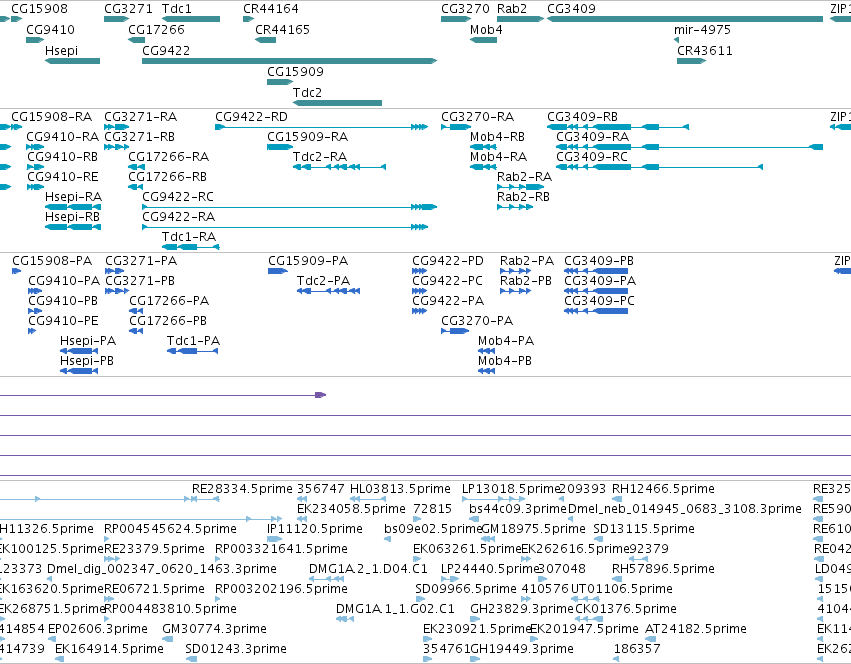The image size is (851, 664).
Task: Click the Hsepi-PB protein label
Action: (87, 361)
